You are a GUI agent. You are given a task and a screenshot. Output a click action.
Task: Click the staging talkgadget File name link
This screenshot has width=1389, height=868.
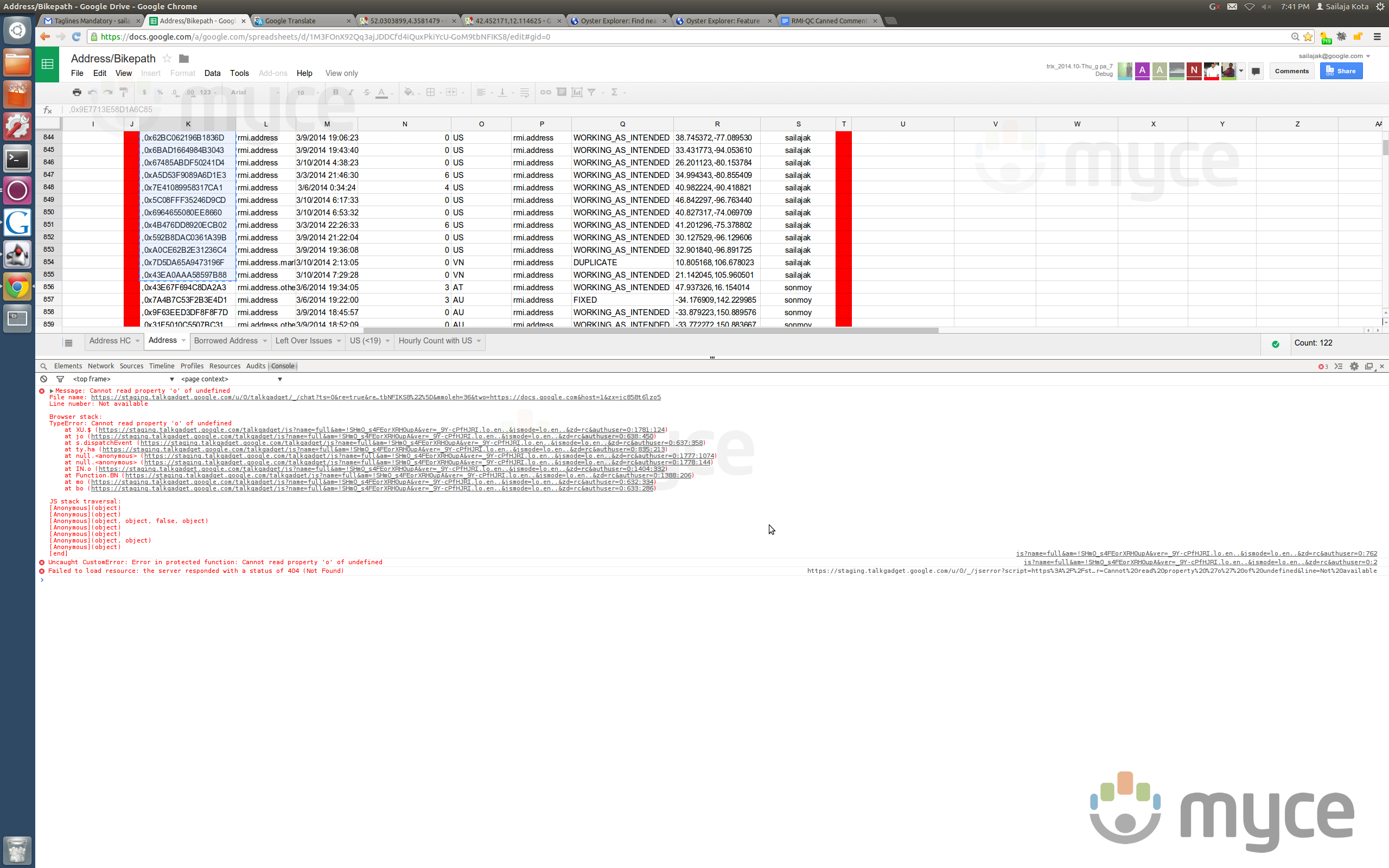tap(376, 397)
